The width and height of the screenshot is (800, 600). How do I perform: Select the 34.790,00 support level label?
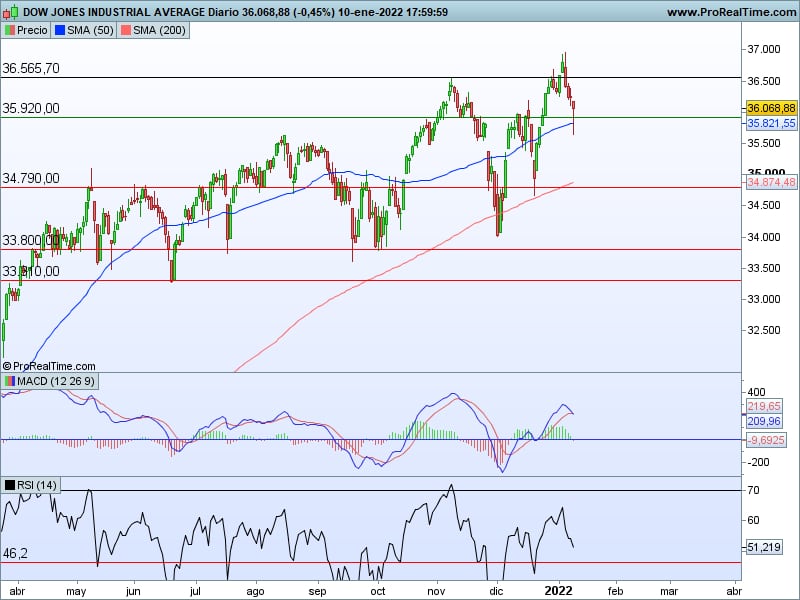click(x=31, y=178)
